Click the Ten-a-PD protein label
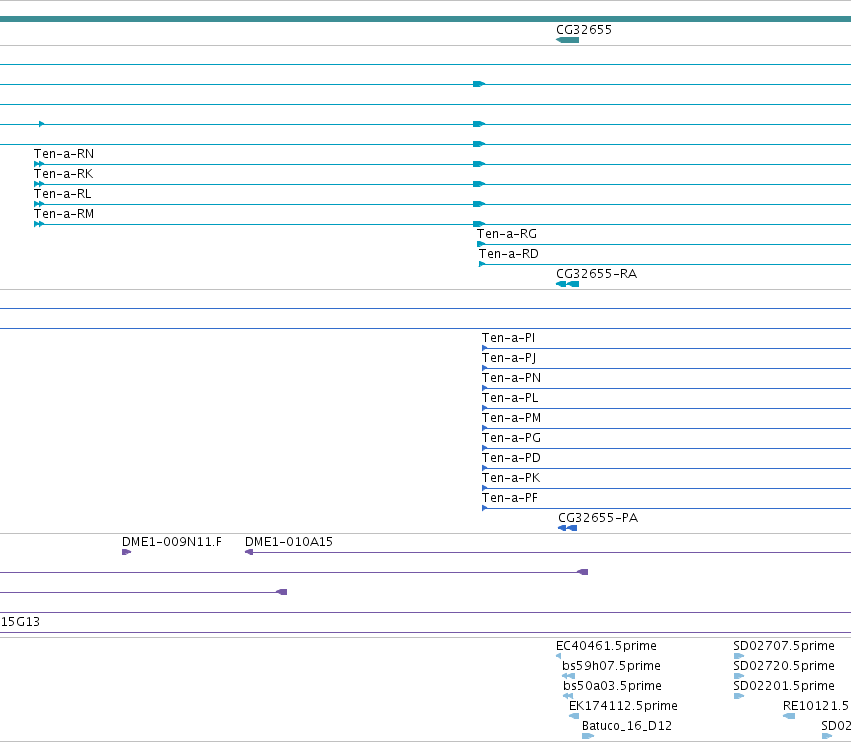The width and height of the screenshot is (851, 742). point(511,459)
